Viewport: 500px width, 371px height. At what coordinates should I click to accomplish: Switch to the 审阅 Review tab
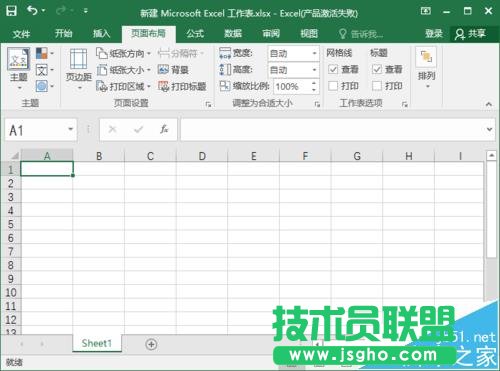[x=271, y=34]
